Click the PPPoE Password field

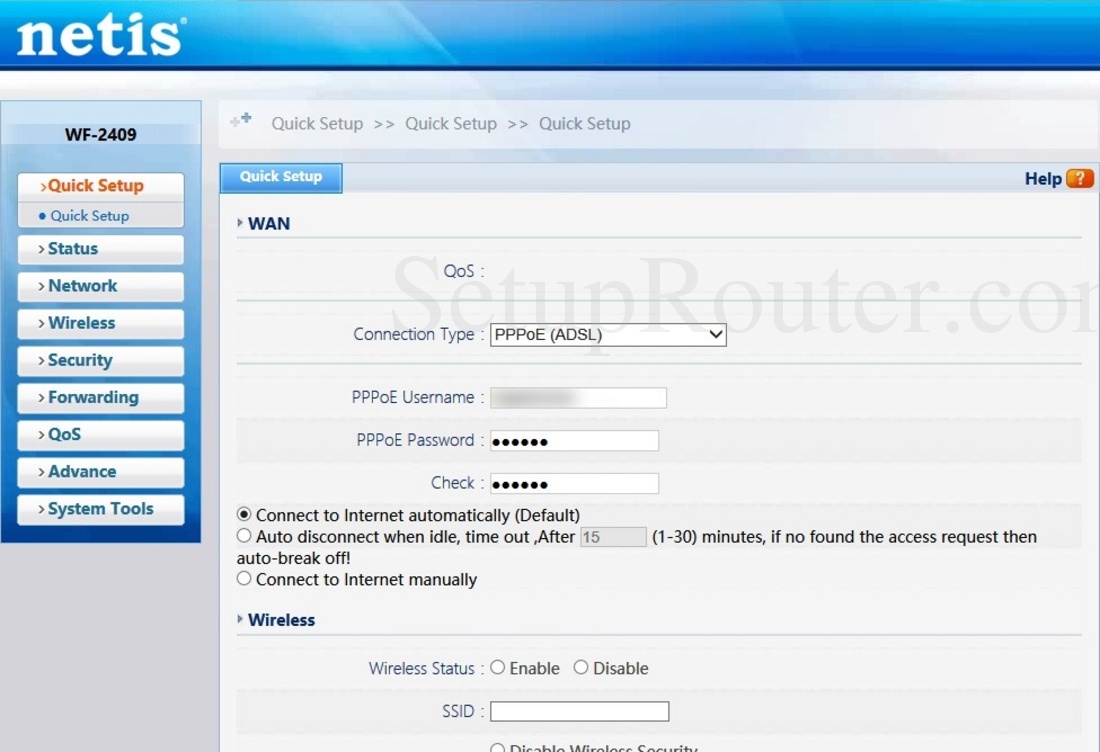574,441
